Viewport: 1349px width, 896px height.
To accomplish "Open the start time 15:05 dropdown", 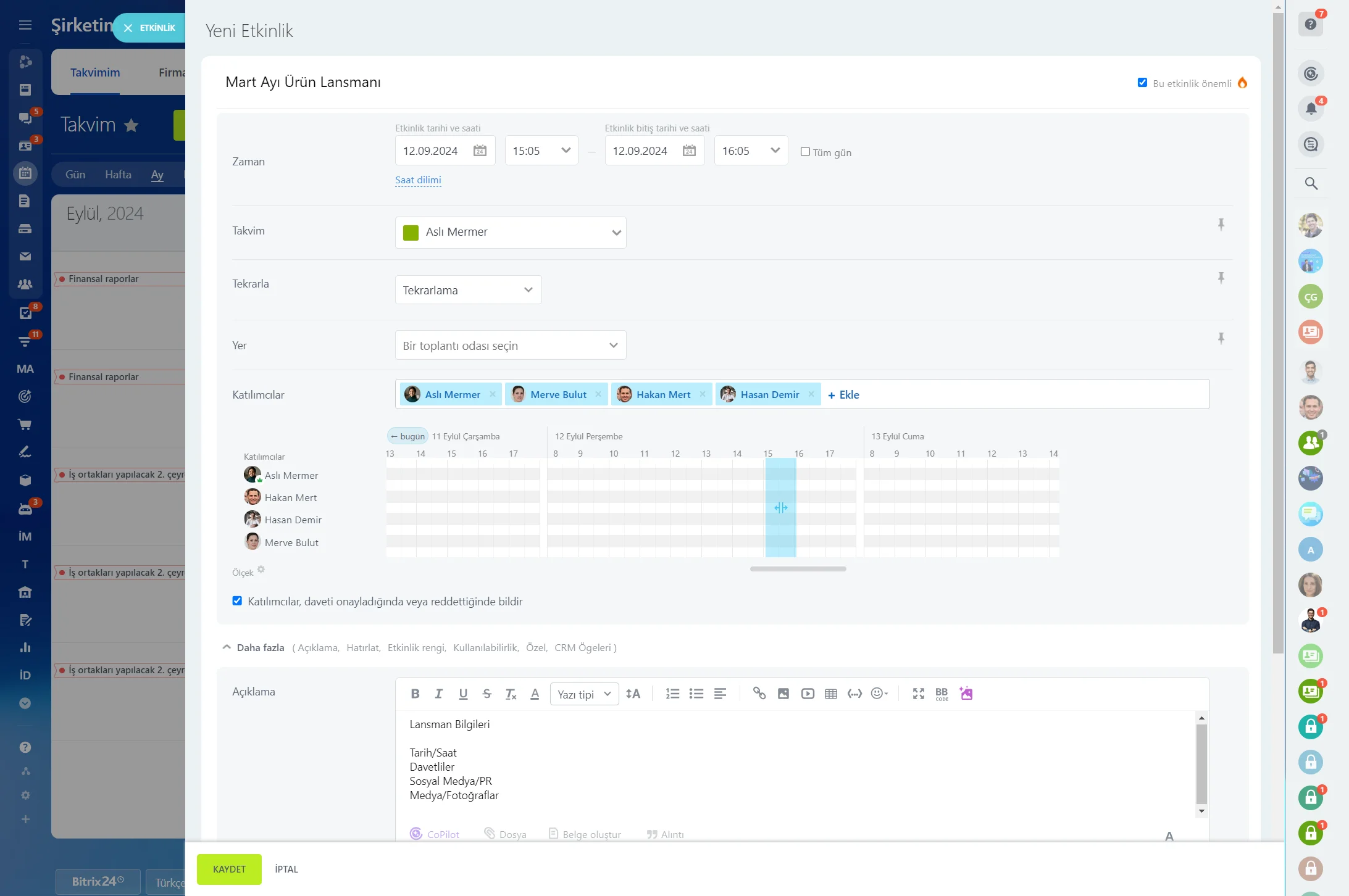I will pos(541,151).
